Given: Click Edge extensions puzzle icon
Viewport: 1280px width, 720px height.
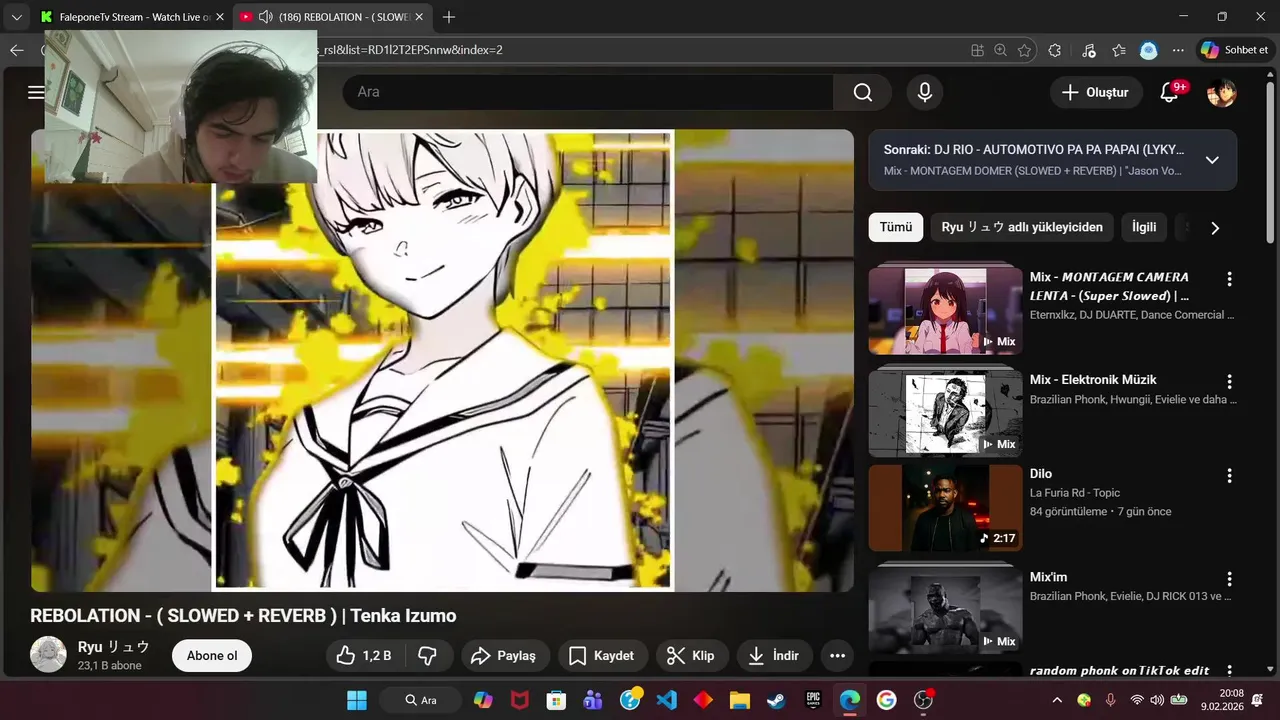Looking at the screenshot, I should [x=1054, y=50].
